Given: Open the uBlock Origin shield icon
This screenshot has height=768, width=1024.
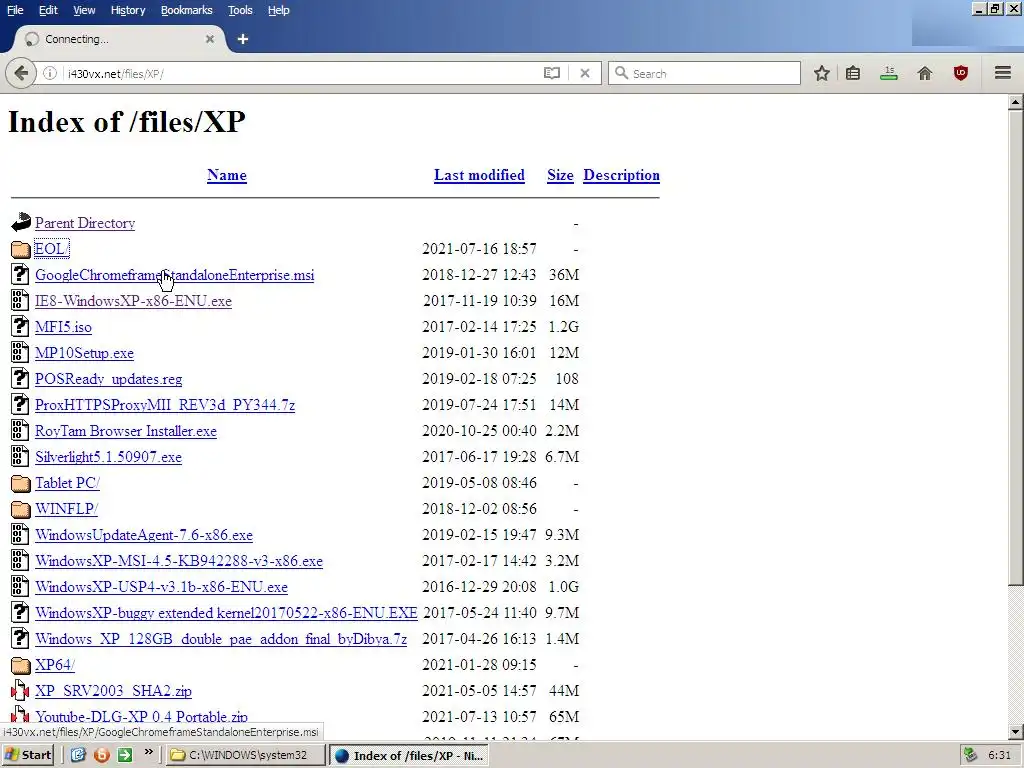Looking at the screenshot, I should coord(961,73).
